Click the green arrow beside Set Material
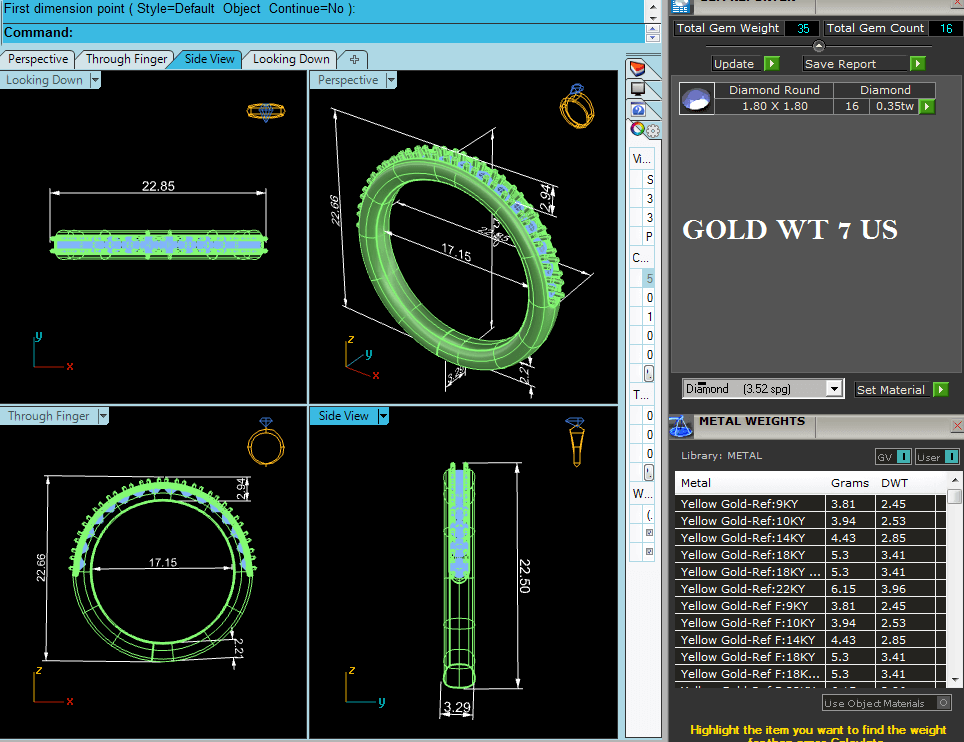Screen dimensions: 964x742 940,389
